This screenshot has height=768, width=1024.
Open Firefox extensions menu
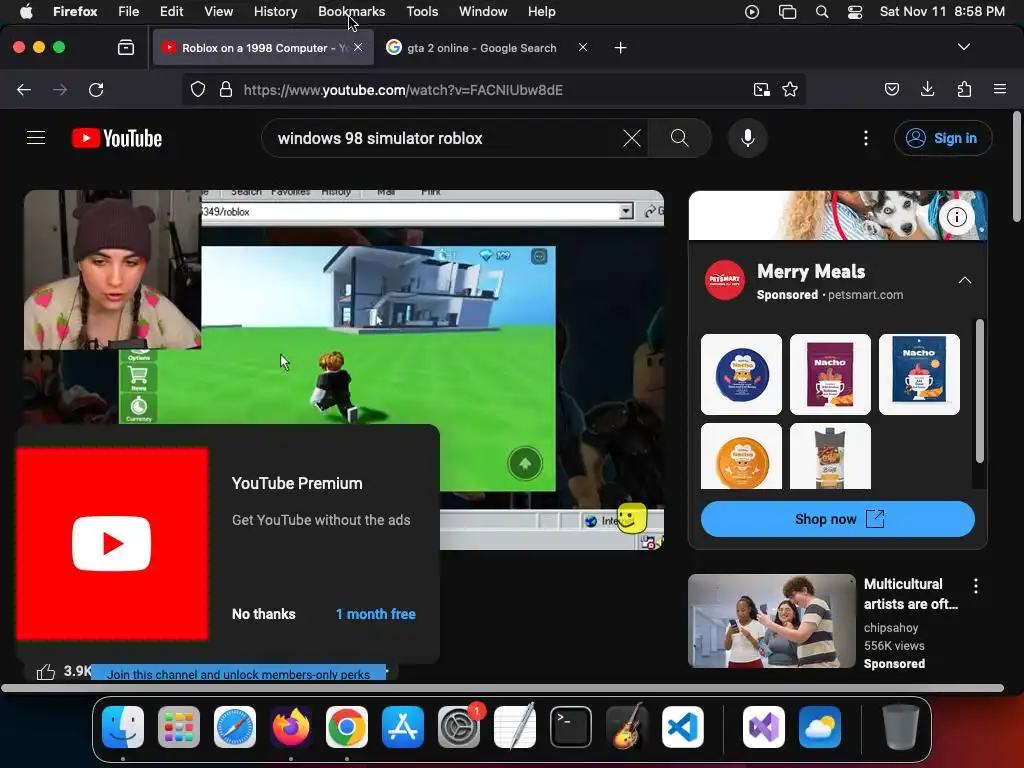click(x=964, y=90)
